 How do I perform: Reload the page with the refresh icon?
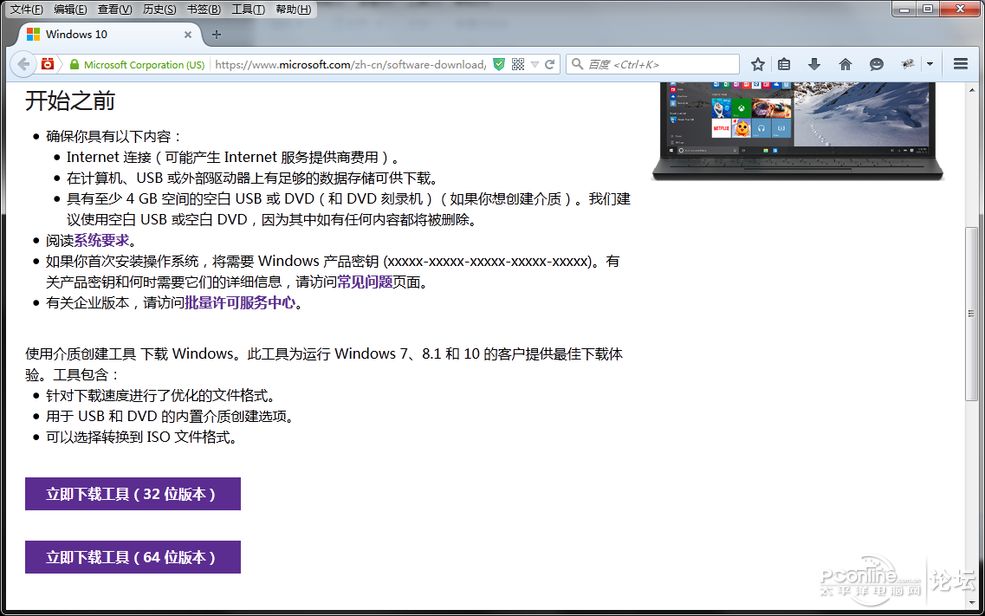click(550, 64)
